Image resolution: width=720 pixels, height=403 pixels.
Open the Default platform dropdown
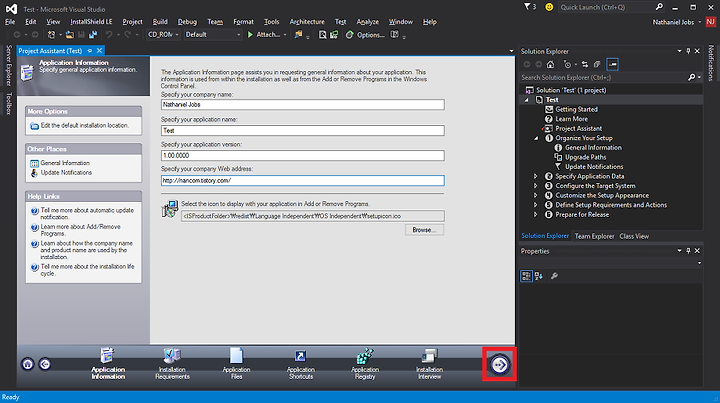[x=213, y=34]
